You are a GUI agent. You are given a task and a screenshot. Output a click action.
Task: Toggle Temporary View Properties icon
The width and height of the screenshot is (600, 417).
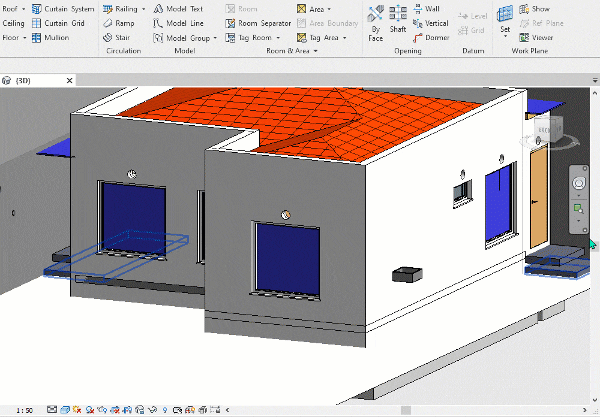coord(177,410)
